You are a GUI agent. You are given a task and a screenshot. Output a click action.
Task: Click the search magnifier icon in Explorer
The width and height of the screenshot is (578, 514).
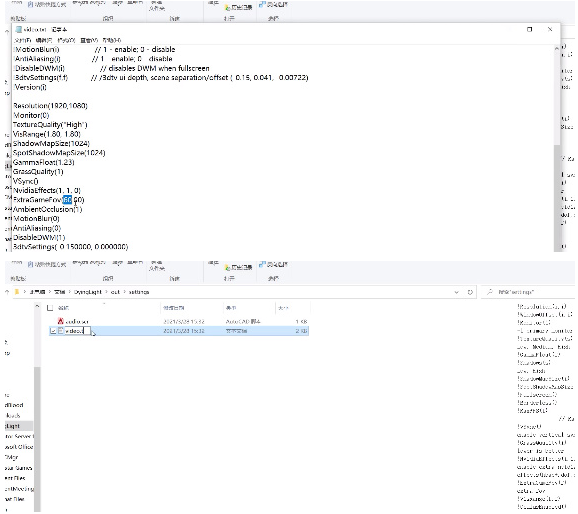(x=490, y=292)
